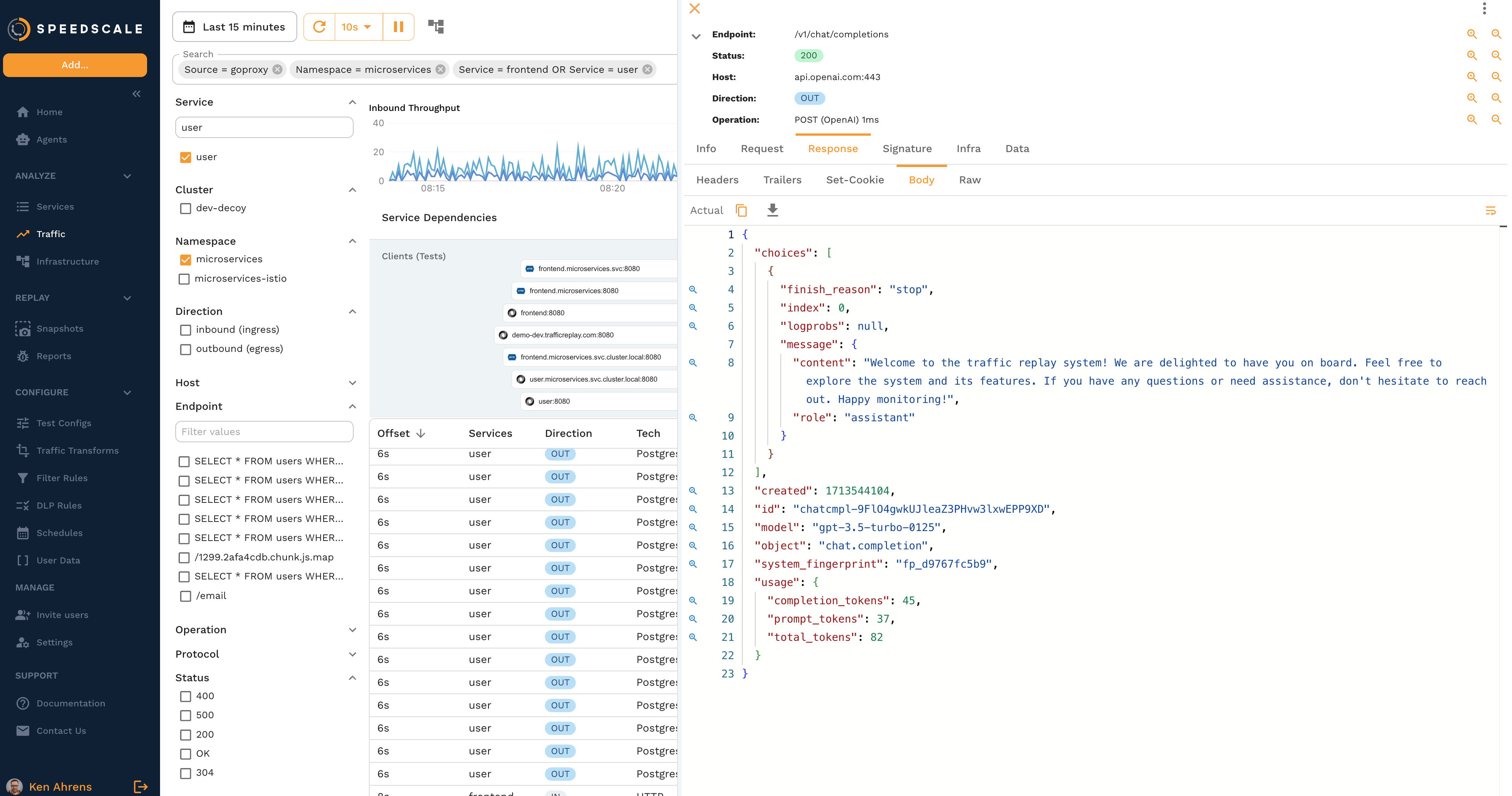
Task: Copy the actual response body
Action: point(741,210)
